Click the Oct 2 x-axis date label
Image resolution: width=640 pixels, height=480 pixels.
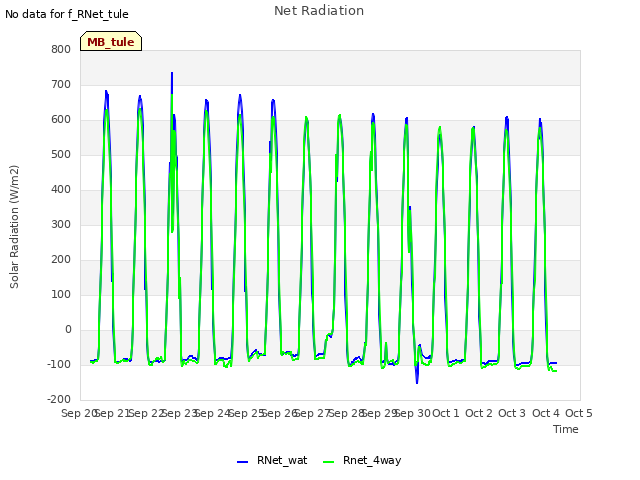(479, 413)
